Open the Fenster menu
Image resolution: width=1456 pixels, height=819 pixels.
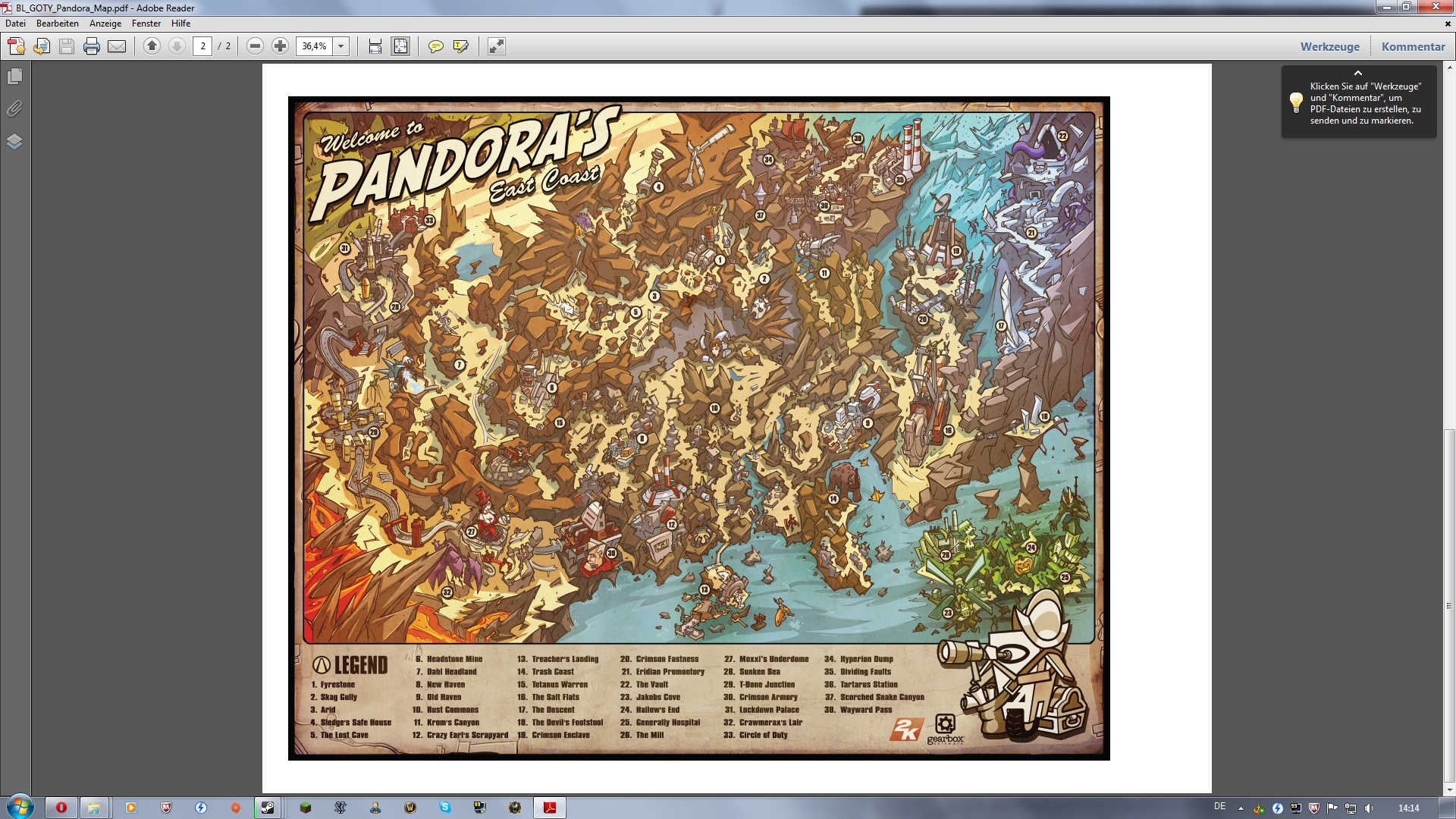(x=146, y=24)
